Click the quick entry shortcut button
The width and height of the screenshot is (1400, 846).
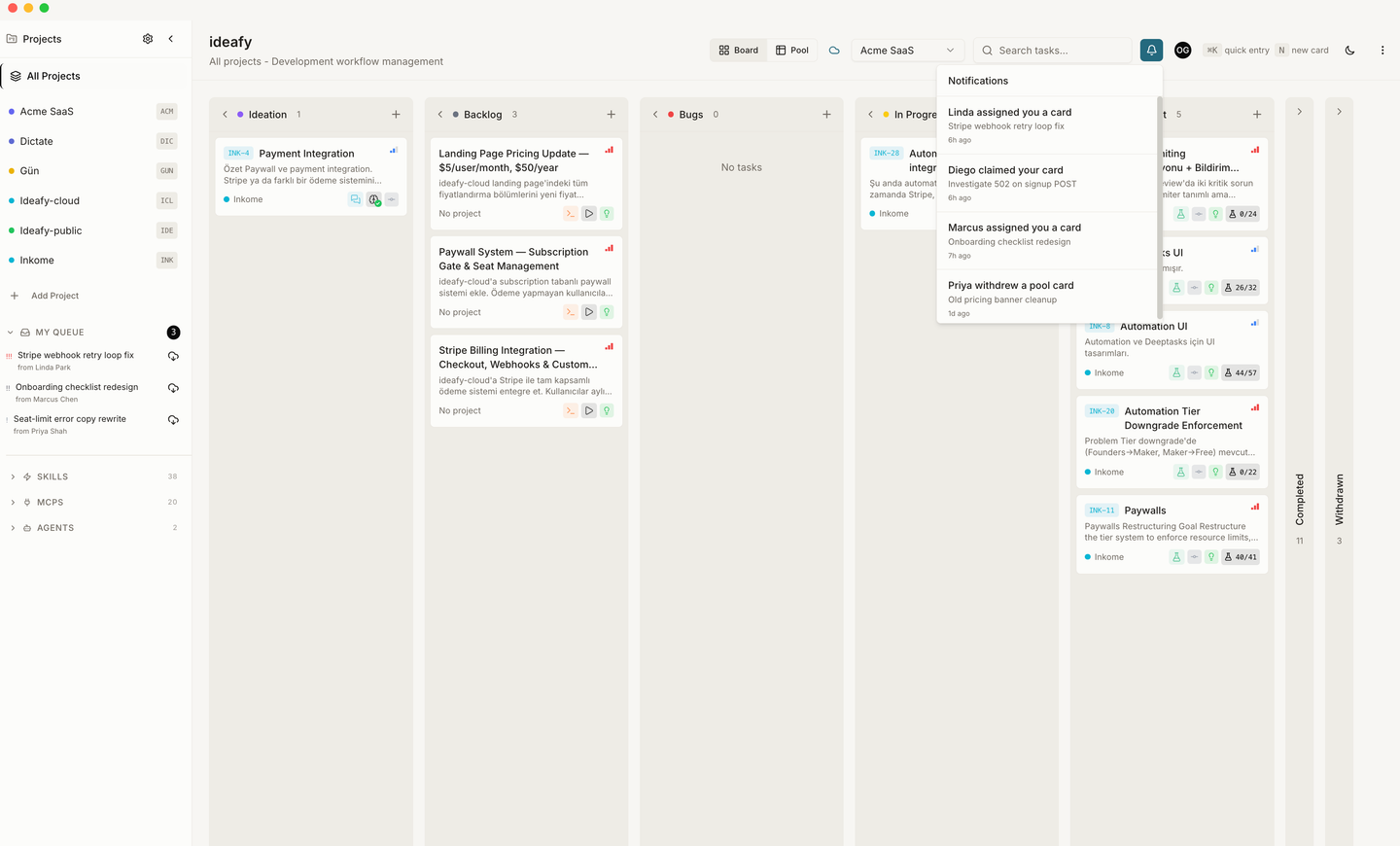click(x=1237, y=51)
